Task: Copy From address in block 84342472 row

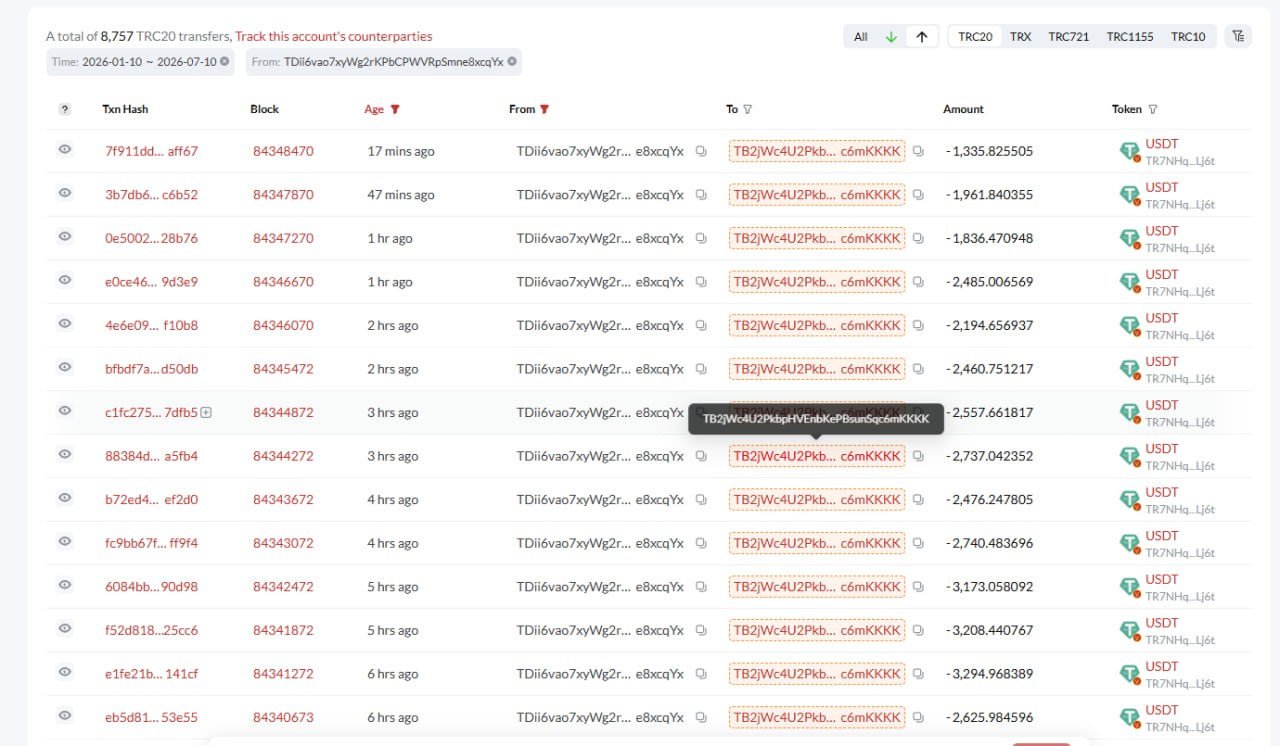Action: pyautogui.click(x=701, y=587)
